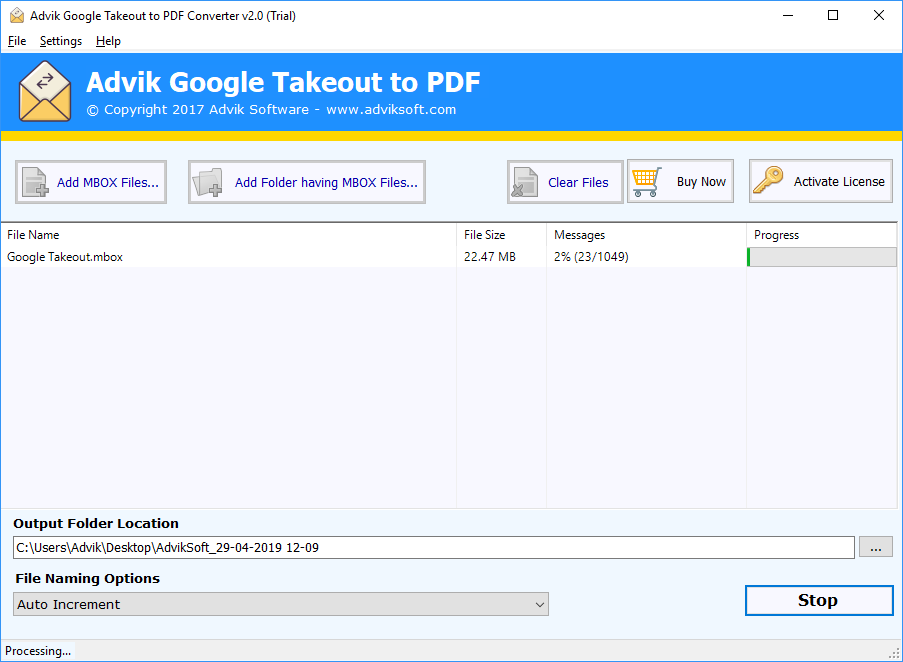903x662 pixels.
Task: Stop the conversion with the Stop button
Action: 819,600
